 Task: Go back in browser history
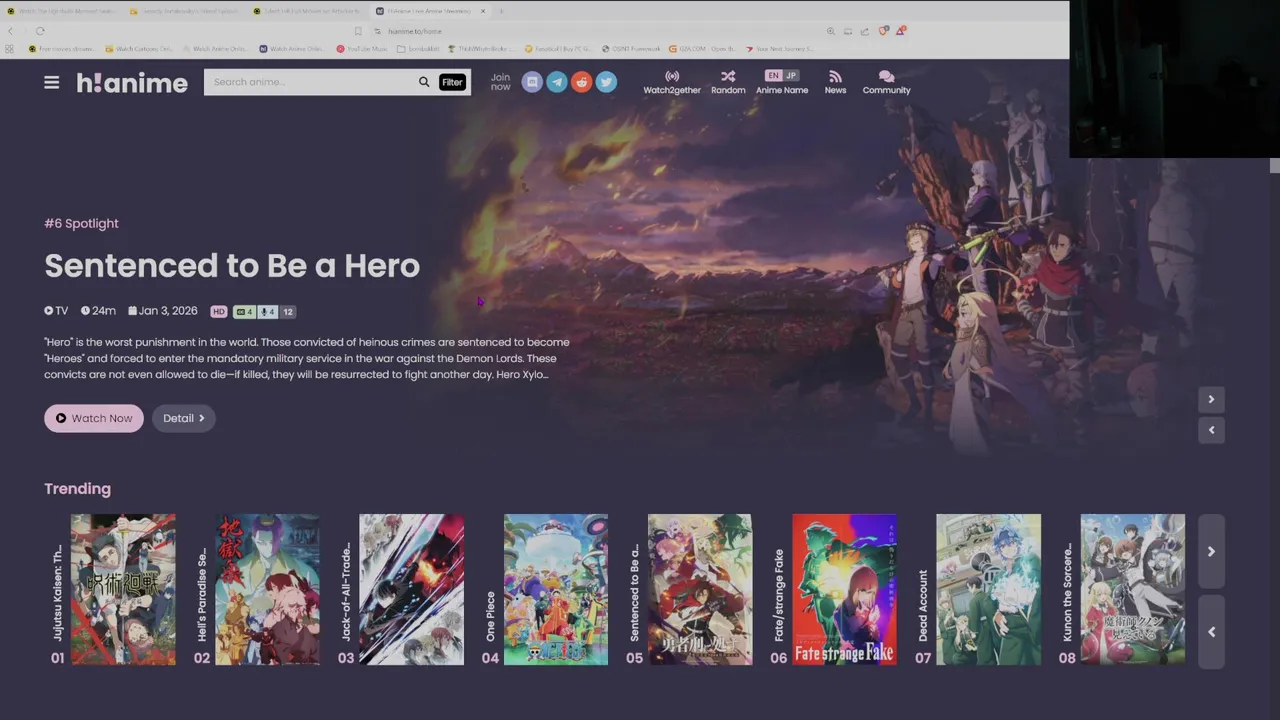pyautogui.click(x=11, y=31)
